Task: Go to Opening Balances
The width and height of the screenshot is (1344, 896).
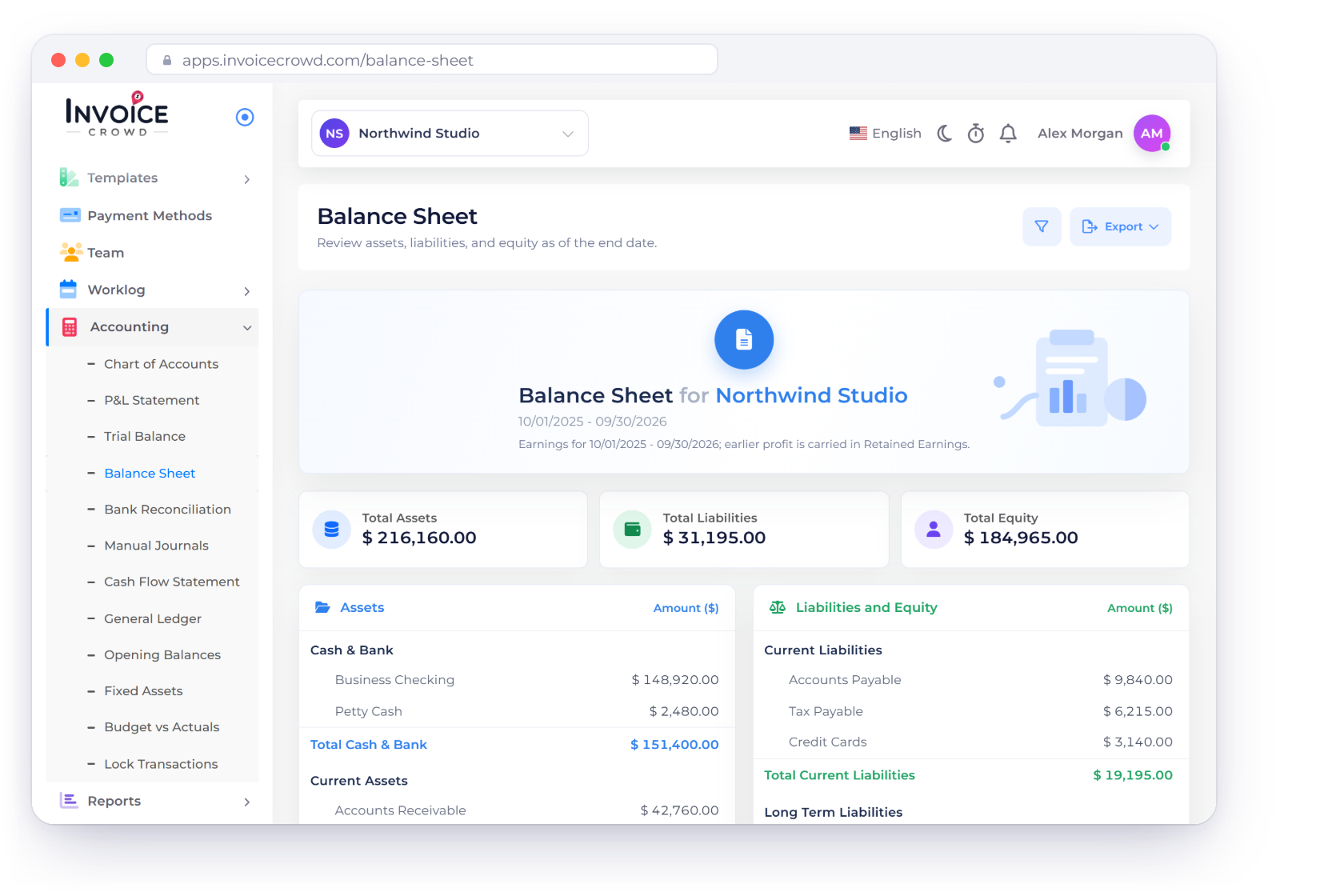Action: point(162,654)
